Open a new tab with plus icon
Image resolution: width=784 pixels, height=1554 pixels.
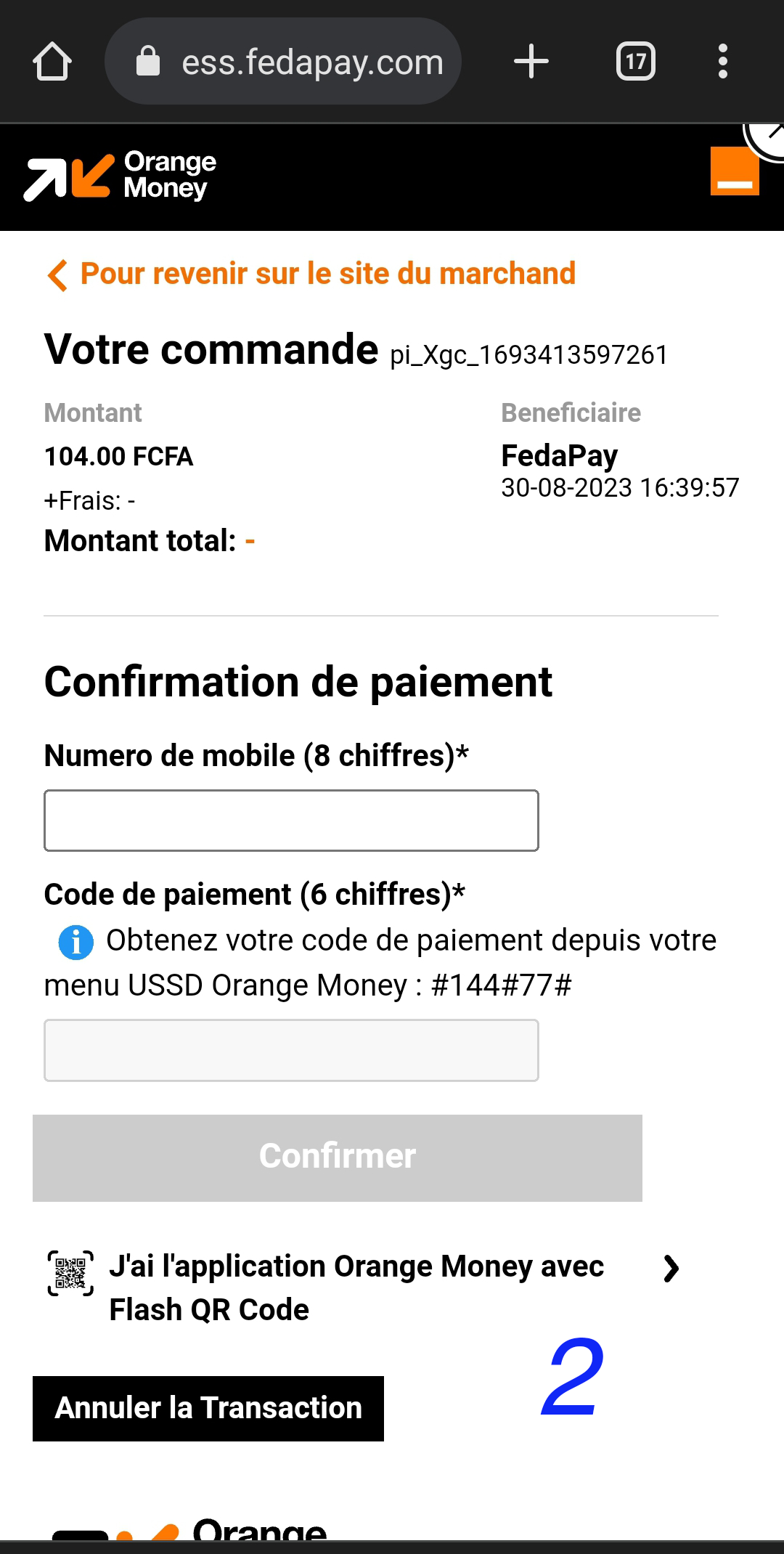tap(531, 62)
